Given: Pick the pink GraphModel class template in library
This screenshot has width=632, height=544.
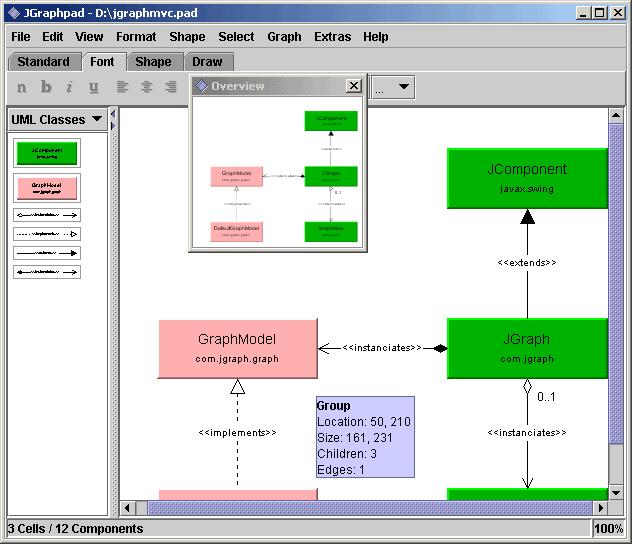Looking at the screenshot, I should click(x=47, y=188).
